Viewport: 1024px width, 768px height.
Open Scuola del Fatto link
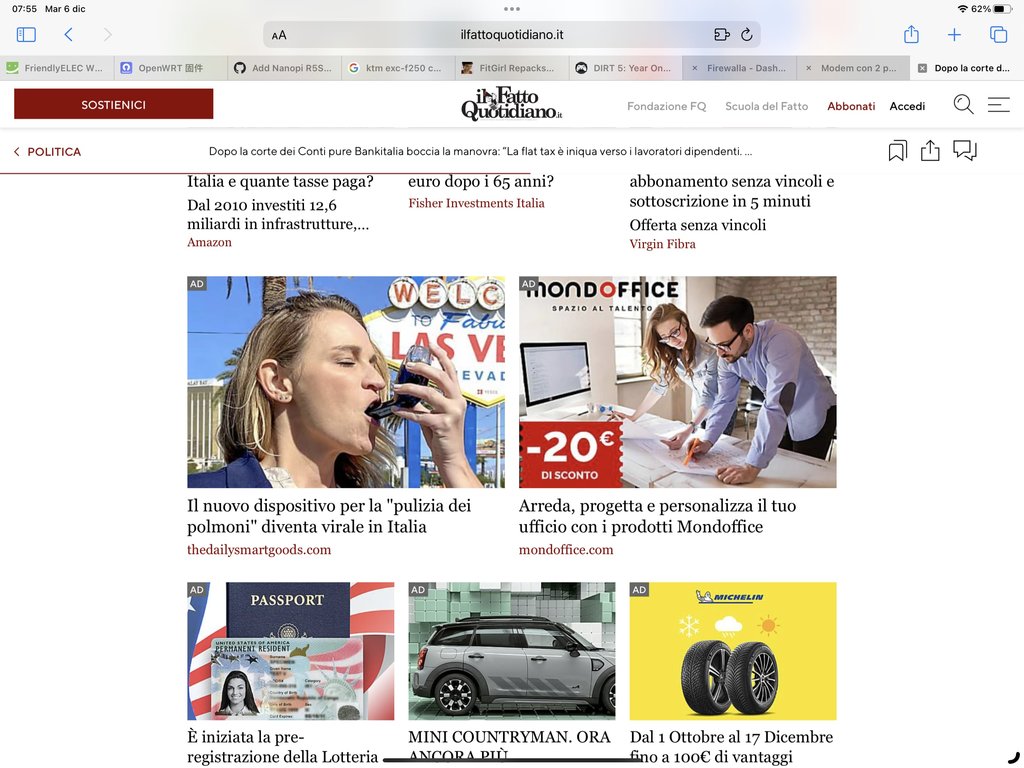click(x=767, y=106)
